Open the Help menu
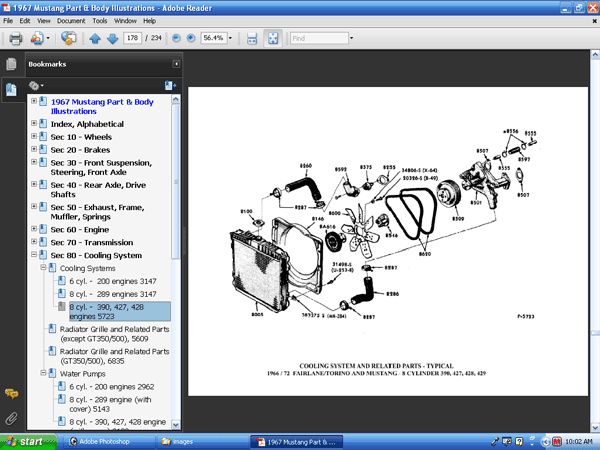Screen dimensions: 600x450 coord(149,21)
